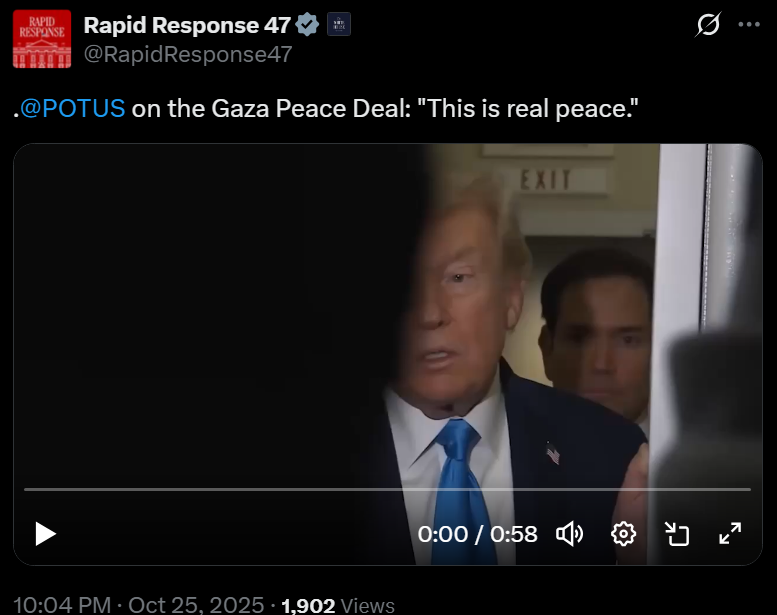Open the 10:04 PM Oct 25 timestamp
777x615 pixels.
tap(139, 605)
